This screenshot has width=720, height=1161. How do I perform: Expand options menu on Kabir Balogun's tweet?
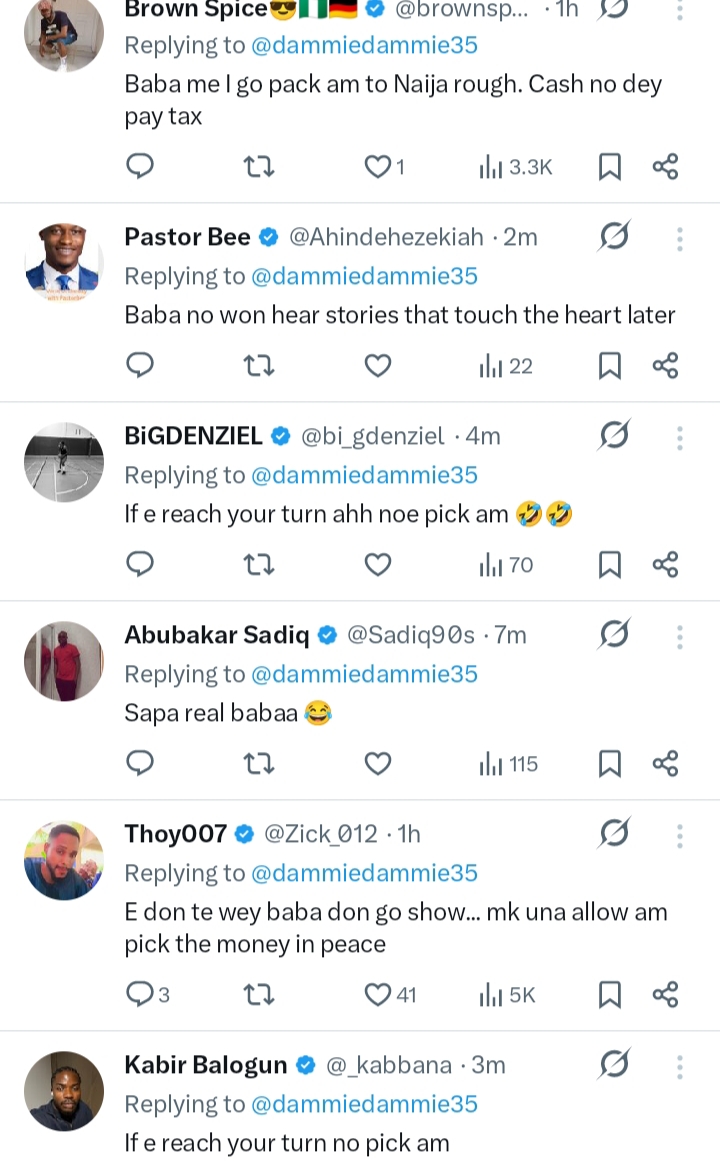tap(680, 1066)
